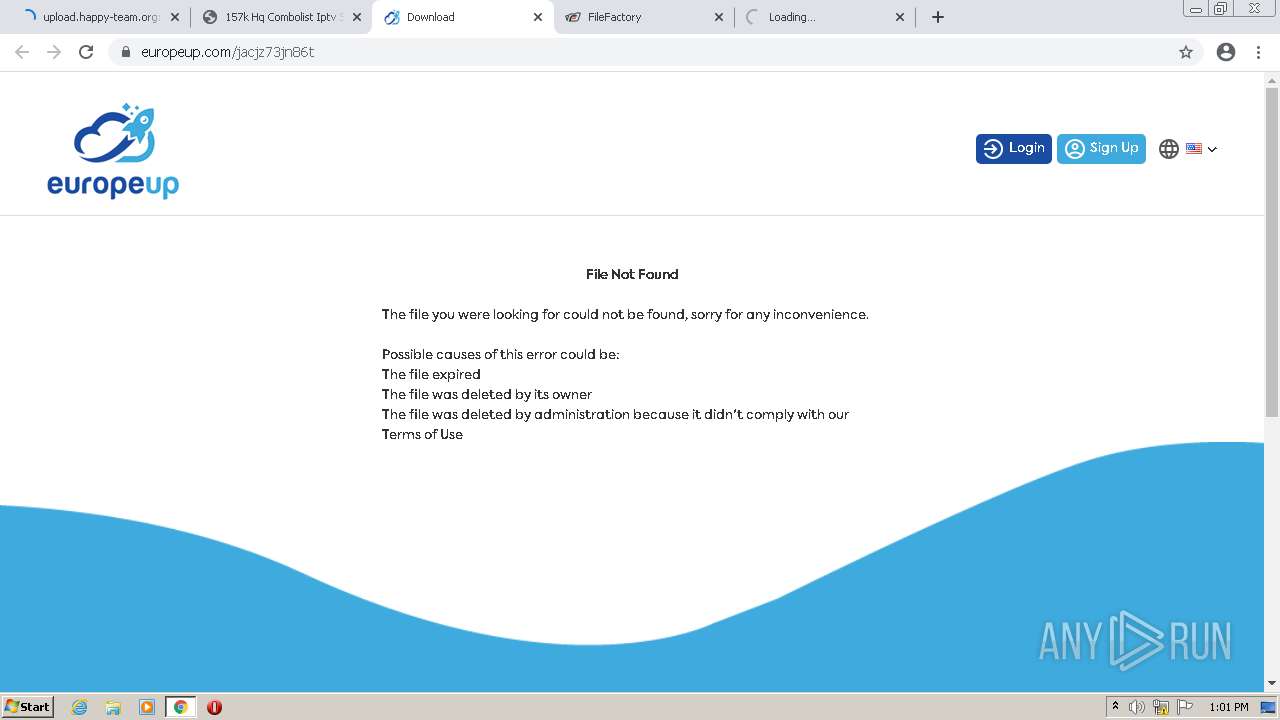Click the network tray icon
The width and height of the screenshot is (1280, 720).
coord(1161,707)
